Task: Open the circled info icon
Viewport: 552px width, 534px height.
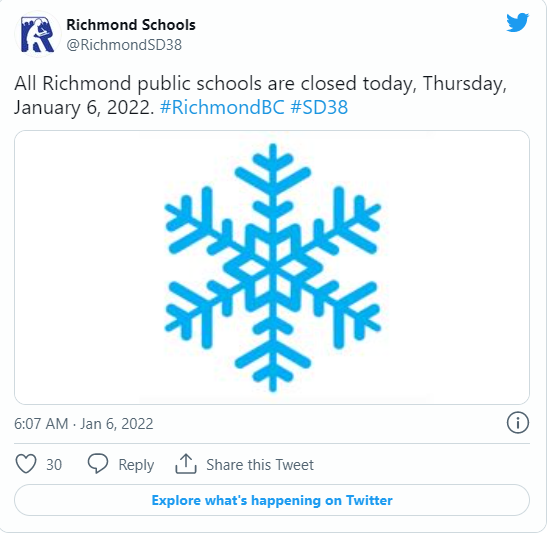Action: pyautogui.click(x=517, y=422)
